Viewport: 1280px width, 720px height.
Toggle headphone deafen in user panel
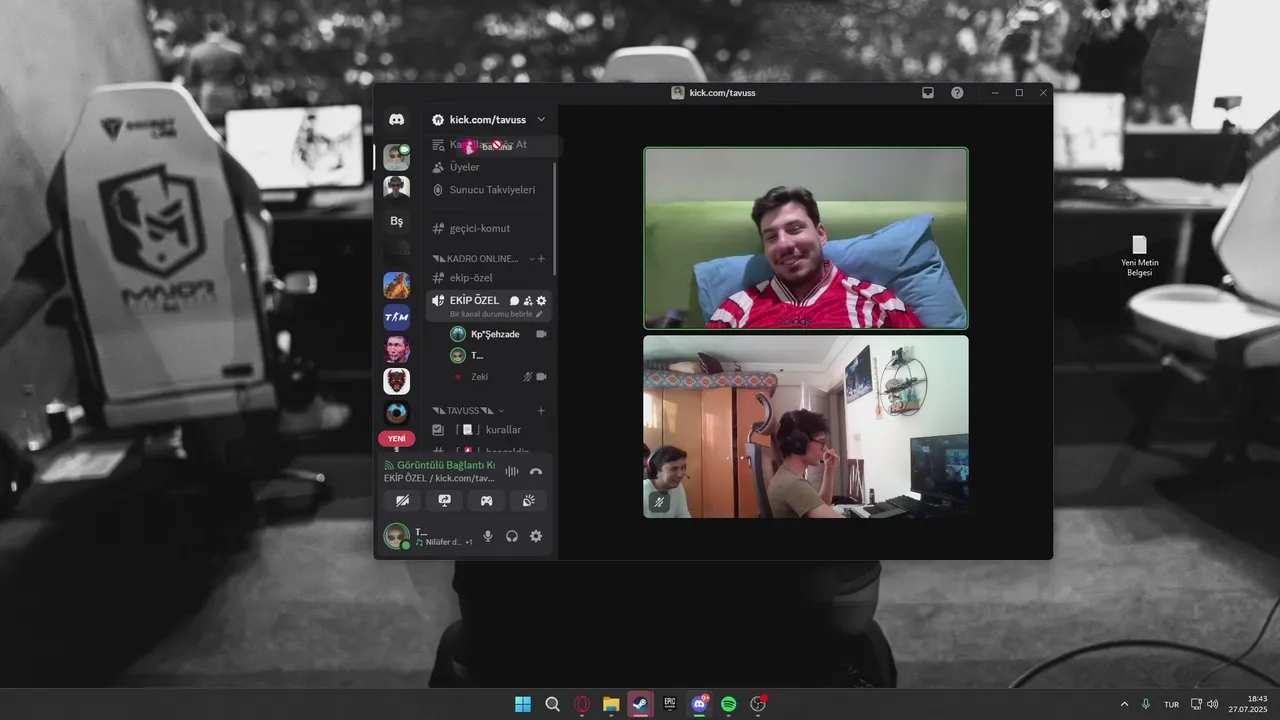(512, 536)
